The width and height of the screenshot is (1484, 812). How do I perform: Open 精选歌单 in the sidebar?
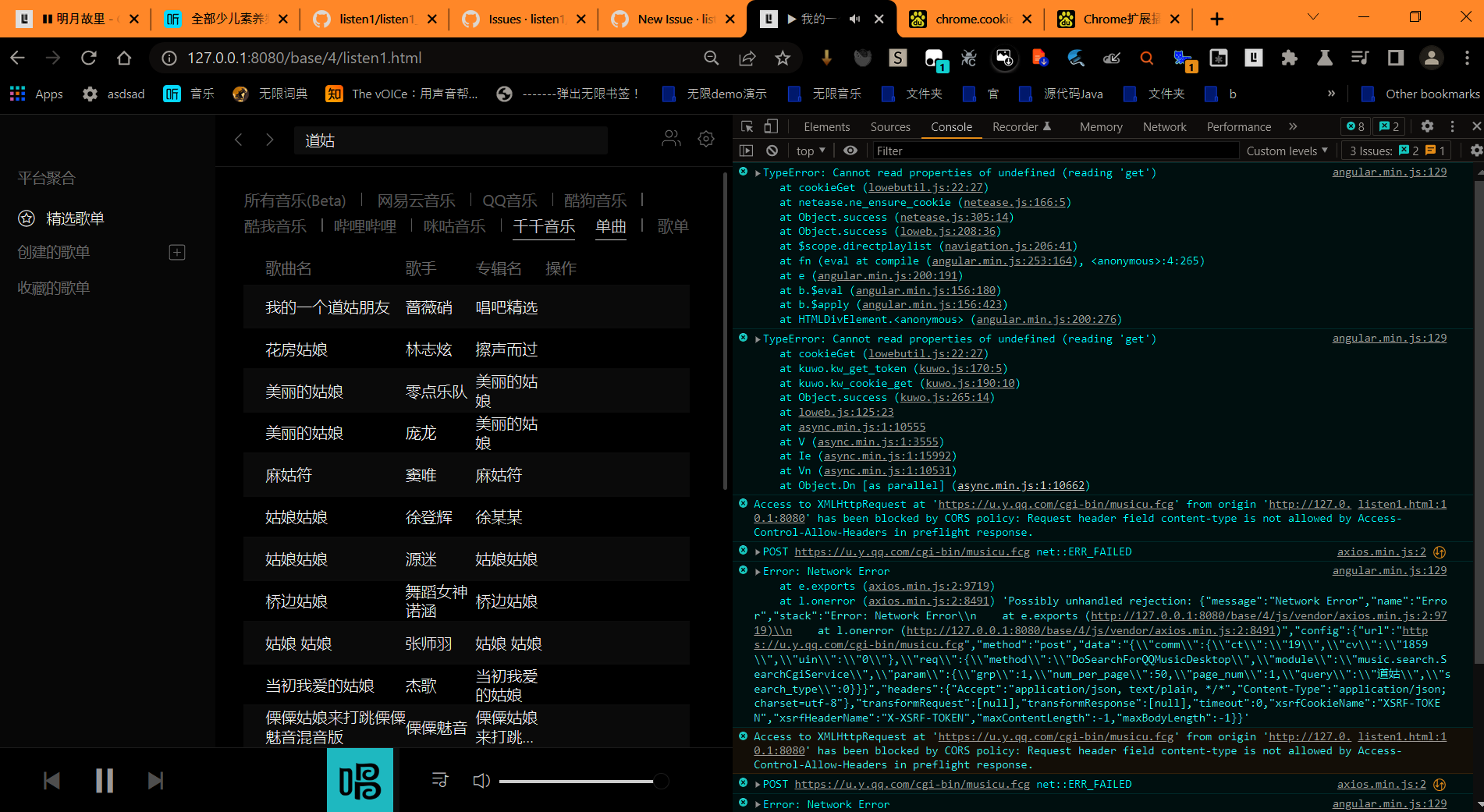(x=75, y=219)
